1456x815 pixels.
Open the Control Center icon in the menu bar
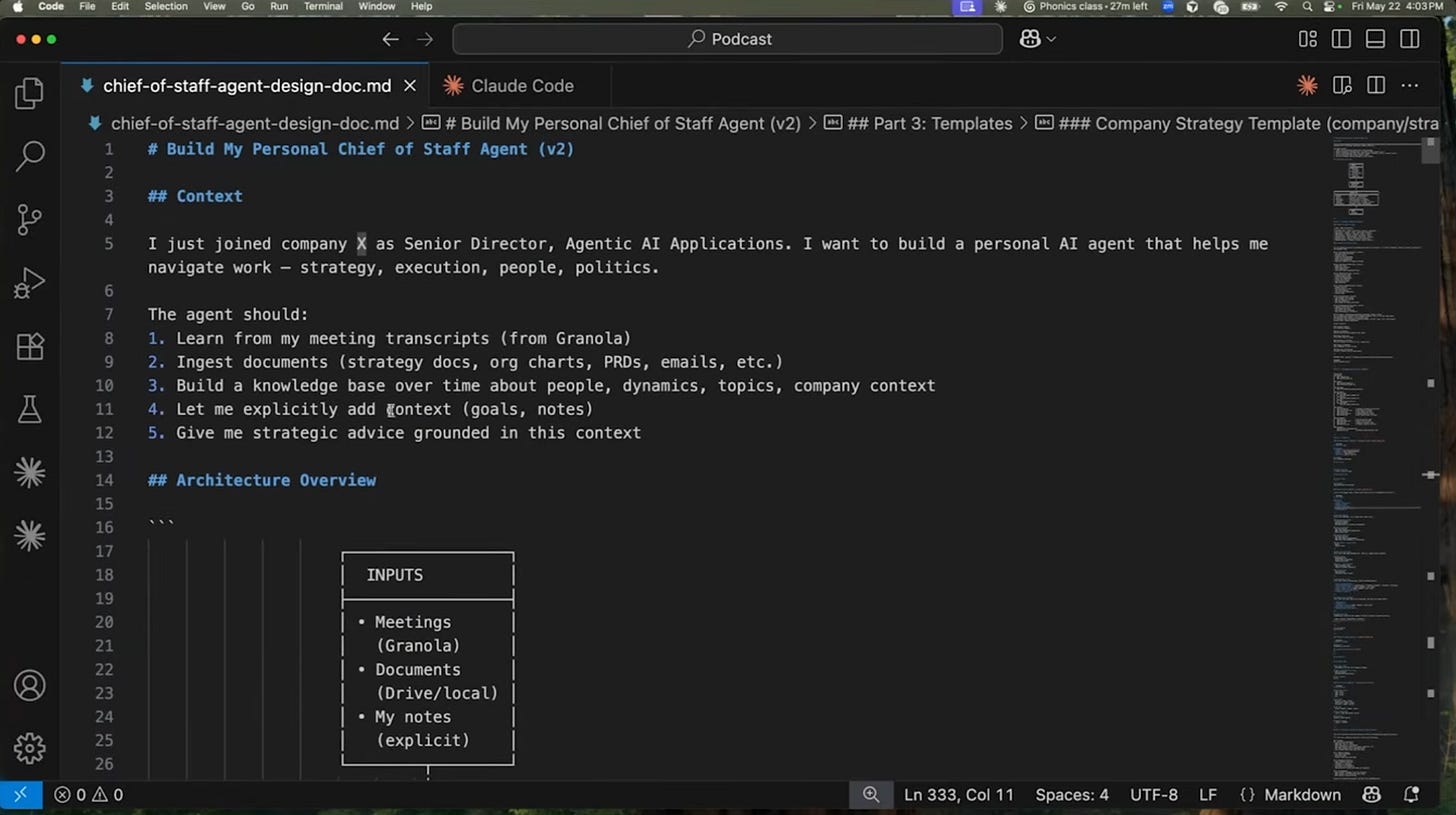pos(1331,7)
